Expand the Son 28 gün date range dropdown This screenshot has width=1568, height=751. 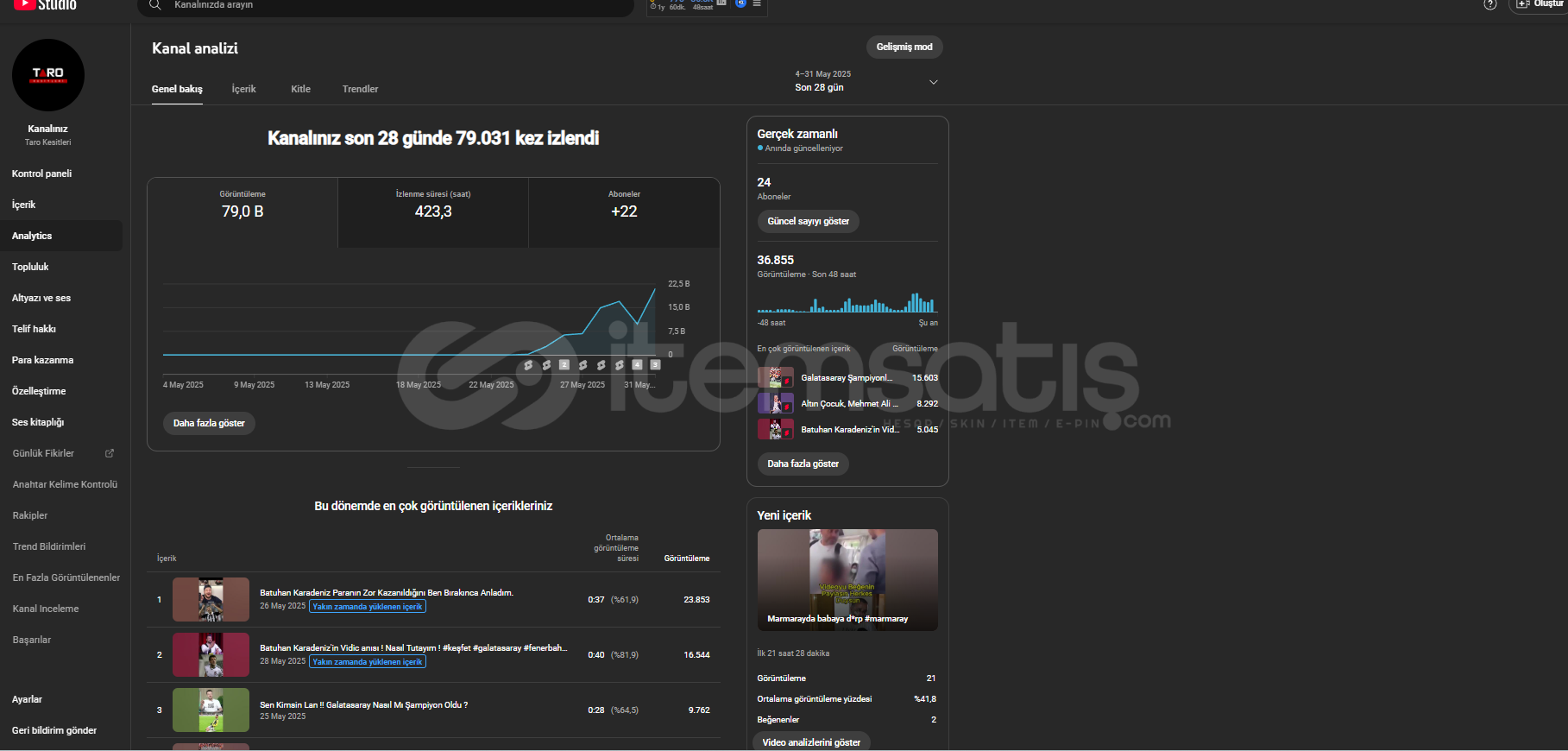(x=866, y=81)
